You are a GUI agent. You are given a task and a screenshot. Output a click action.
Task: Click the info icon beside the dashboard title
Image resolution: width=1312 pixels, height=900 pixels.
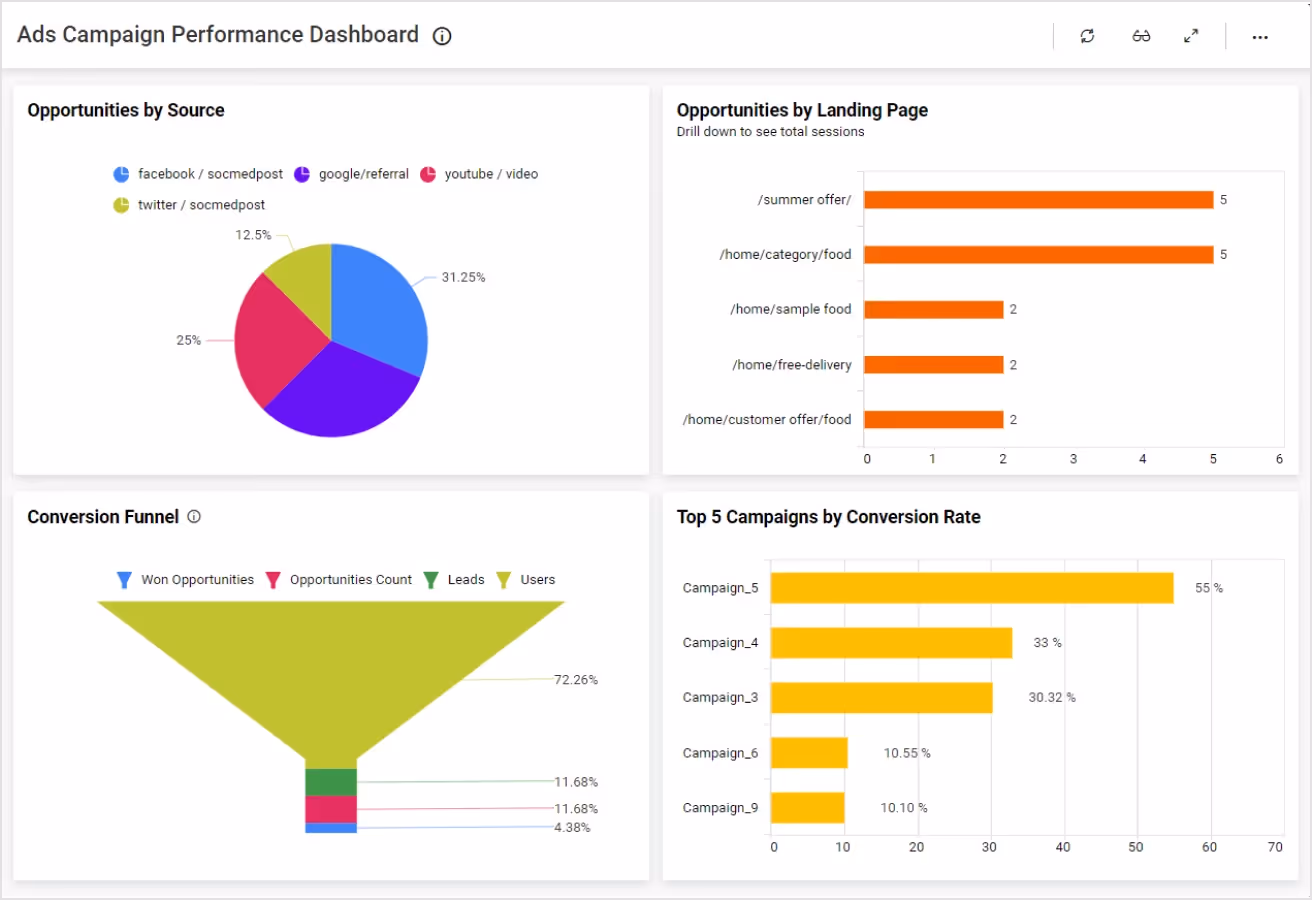pyautogui.click(x=441, y=36)
